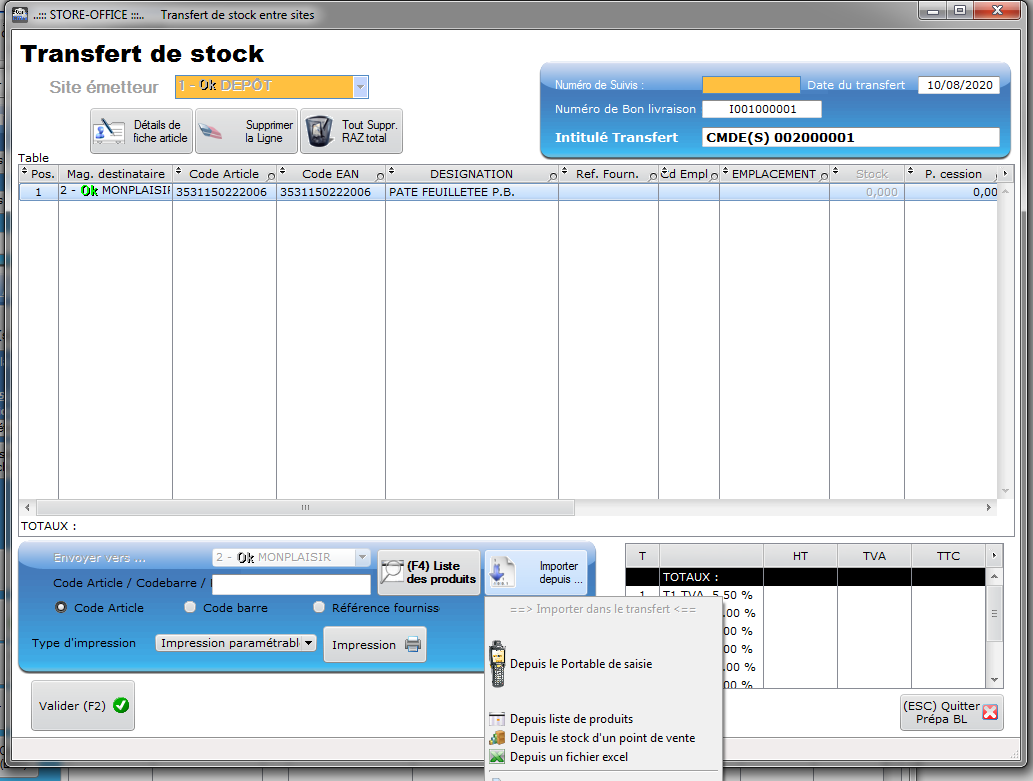
Task: Click the Excel file icon in menu
Action: point(497,757)
